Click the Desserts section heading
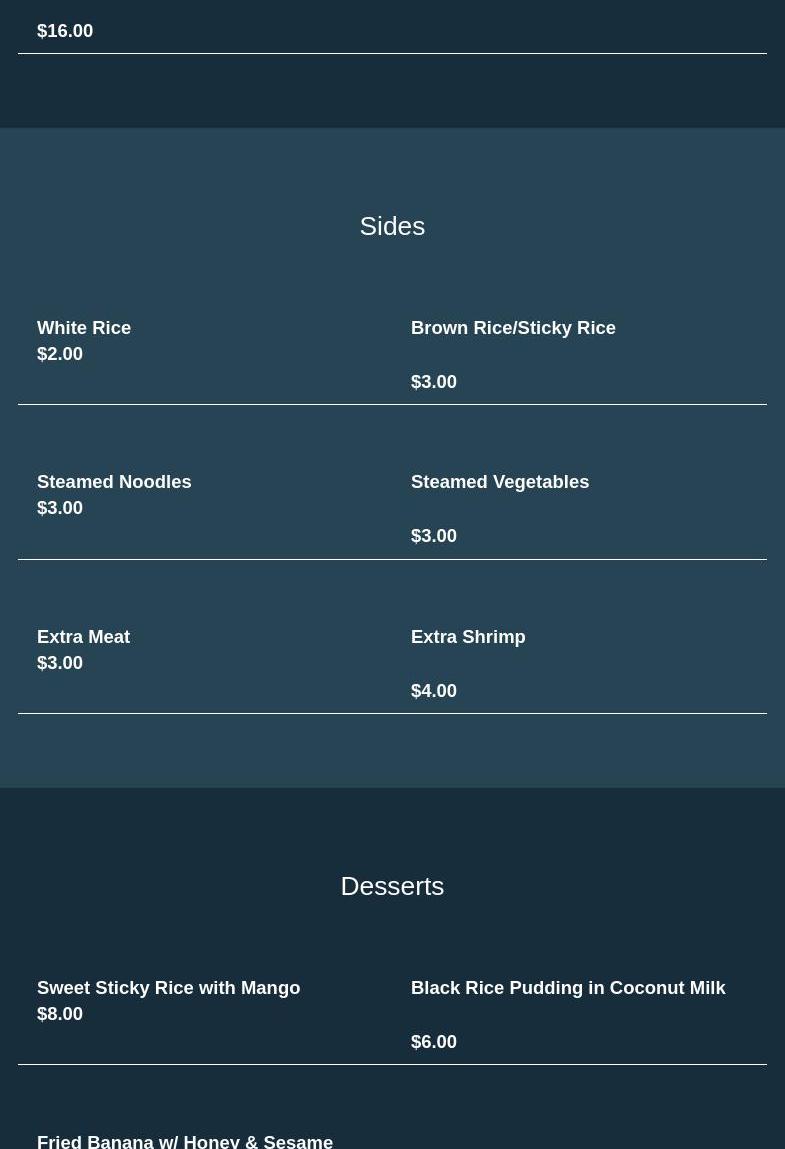 pyautogui.click(x=392, y=886)
